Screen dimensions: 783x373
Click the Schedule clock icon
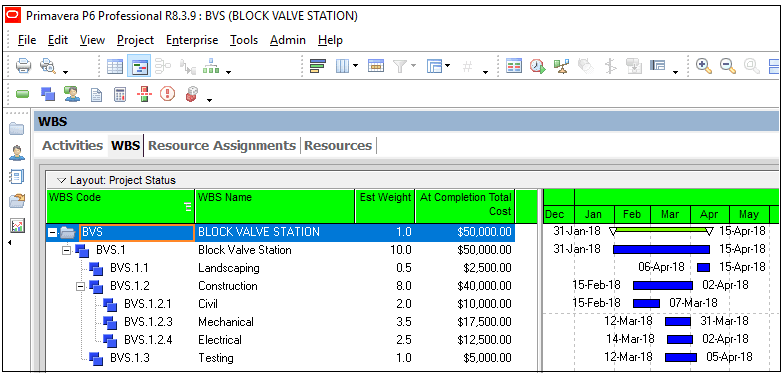pyautogui.click(x=538, y=66)
